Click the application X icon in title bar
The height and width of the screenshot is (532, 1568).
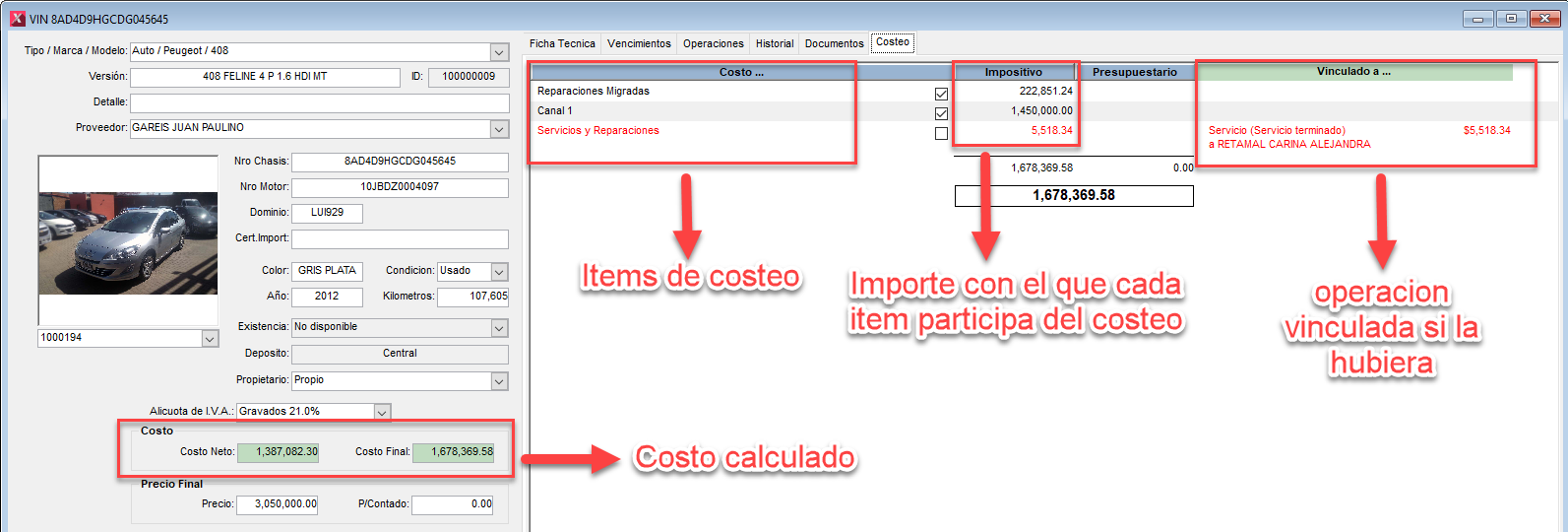[17, 19]
